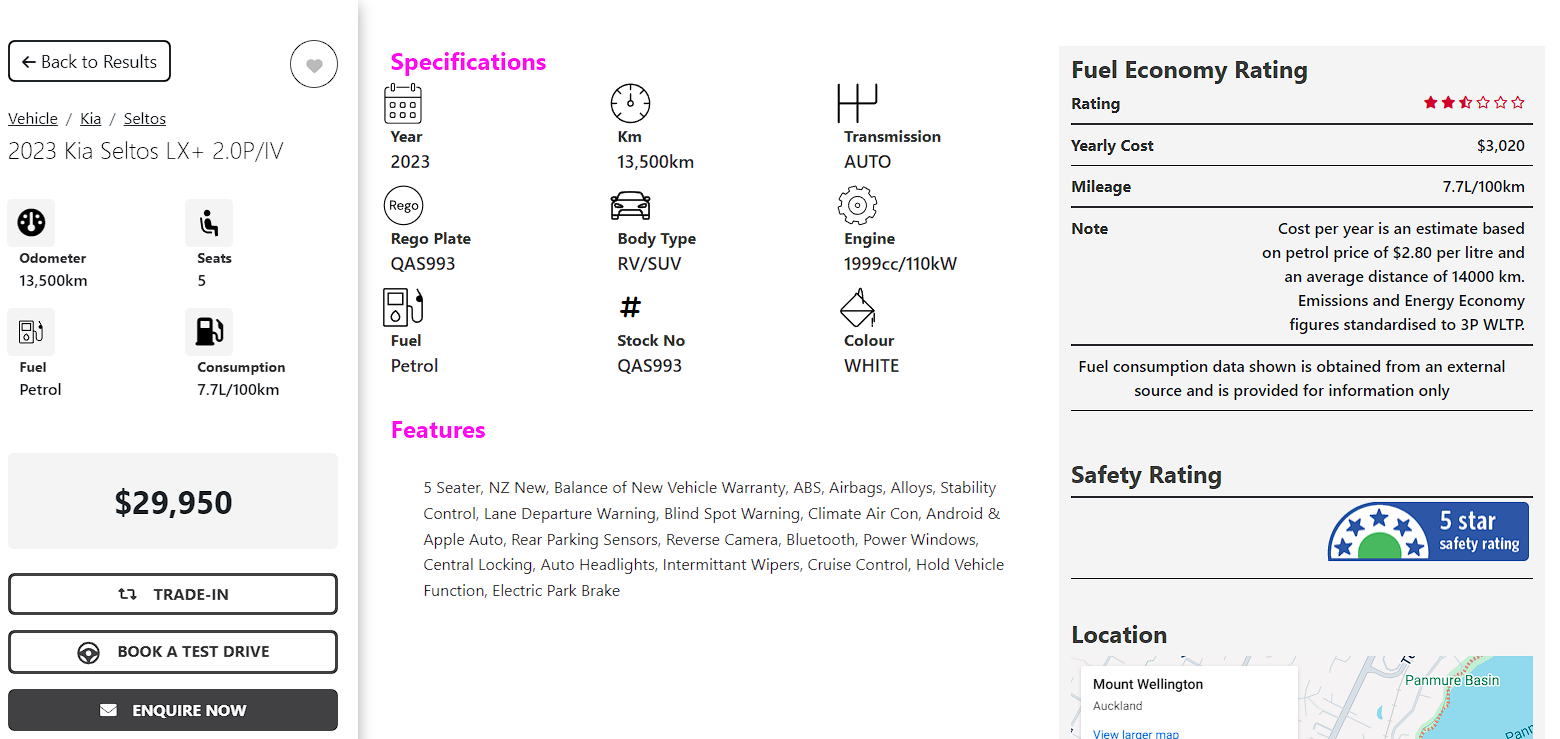The image size is (1560, 739).
Task: Click the vehicle title 2023 Kia Seltos LX+
Action: (146, 151)
